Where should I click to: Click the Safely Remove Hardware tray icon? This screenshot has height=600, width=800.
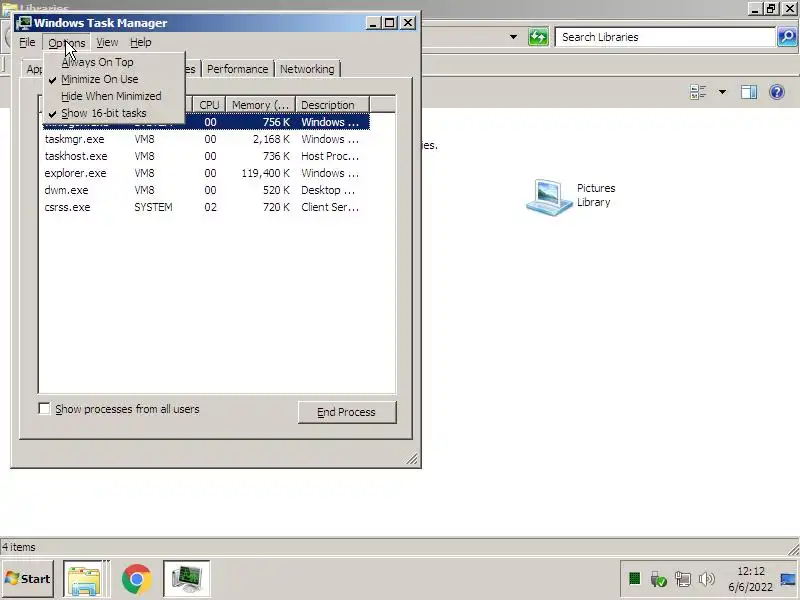(x=658, y=579)
